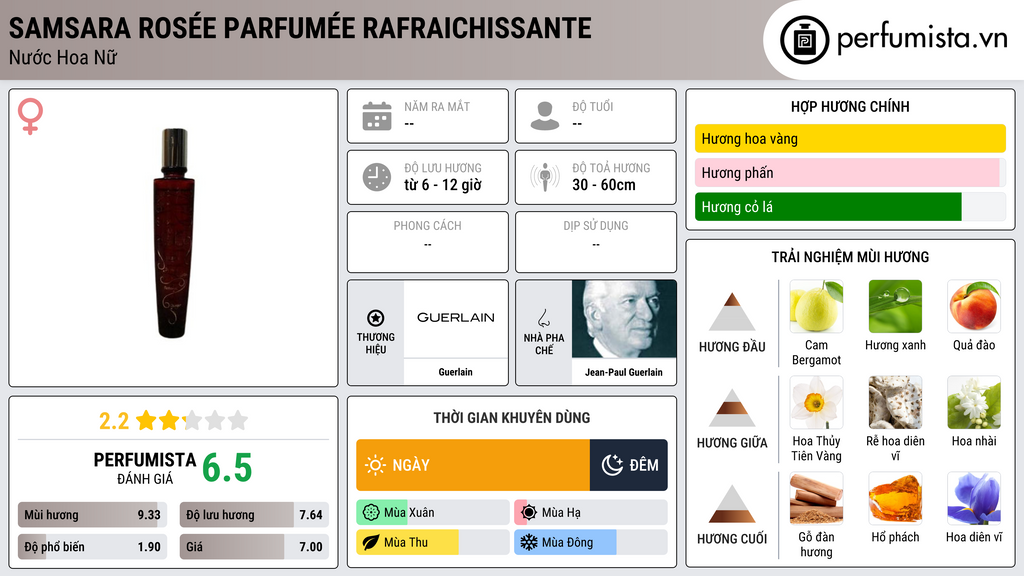Click the green Hương cỏ lá accord bar
The image size is (1024, 576).
pyautogui.click(x=850, y=206)
